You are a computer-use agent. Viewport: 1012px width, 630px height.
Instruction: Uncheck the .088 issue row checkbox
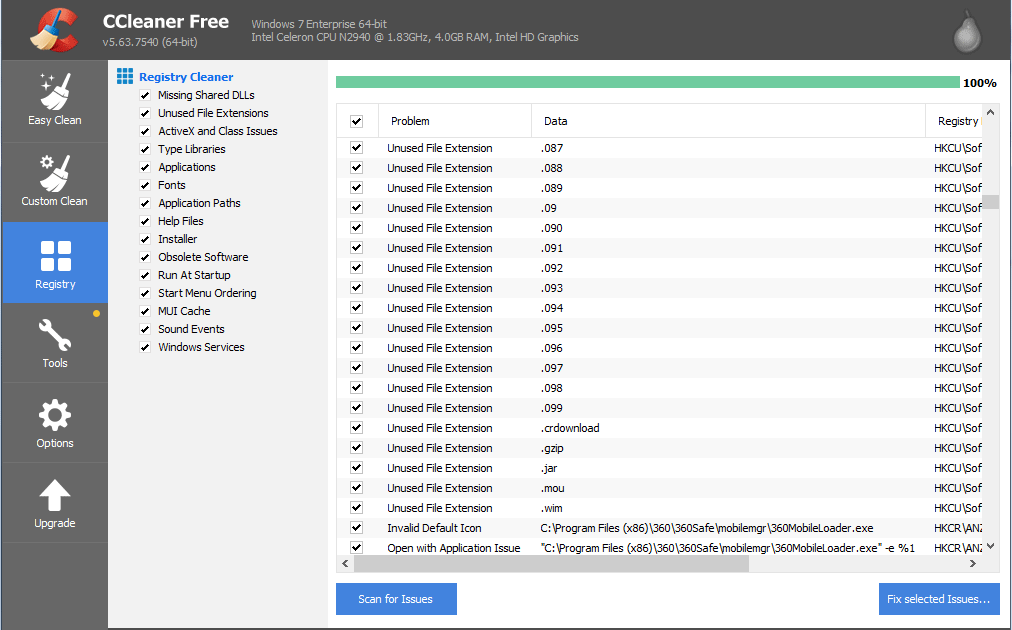pos(356,167)
